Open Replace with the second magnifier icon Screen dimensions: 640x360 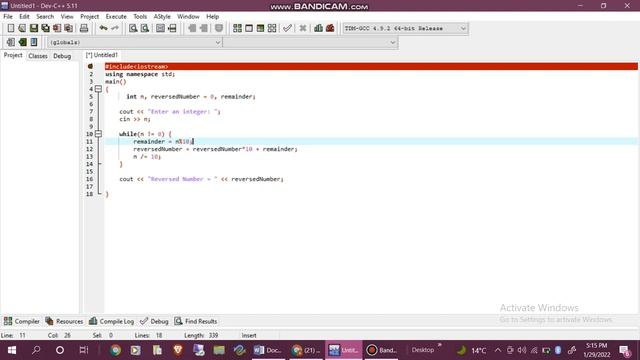(144, 28)
